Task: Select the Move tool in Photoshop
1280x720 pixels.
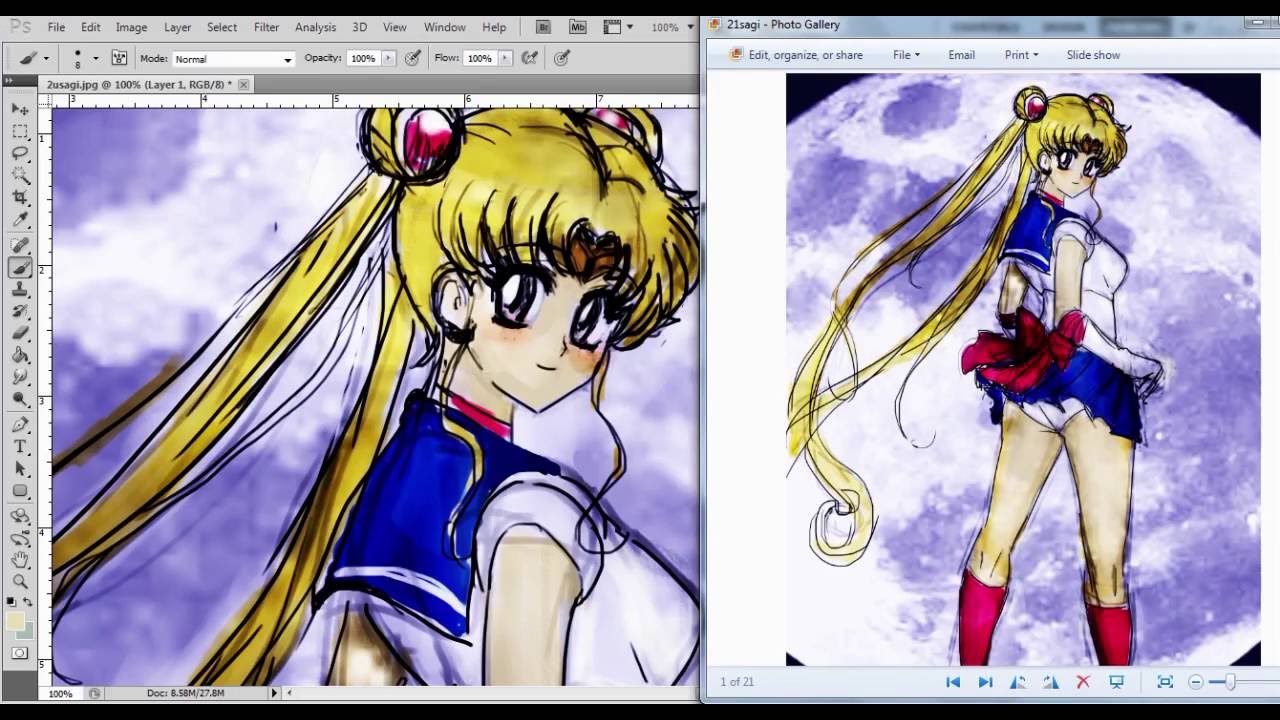Action: (x=20, y=109)
